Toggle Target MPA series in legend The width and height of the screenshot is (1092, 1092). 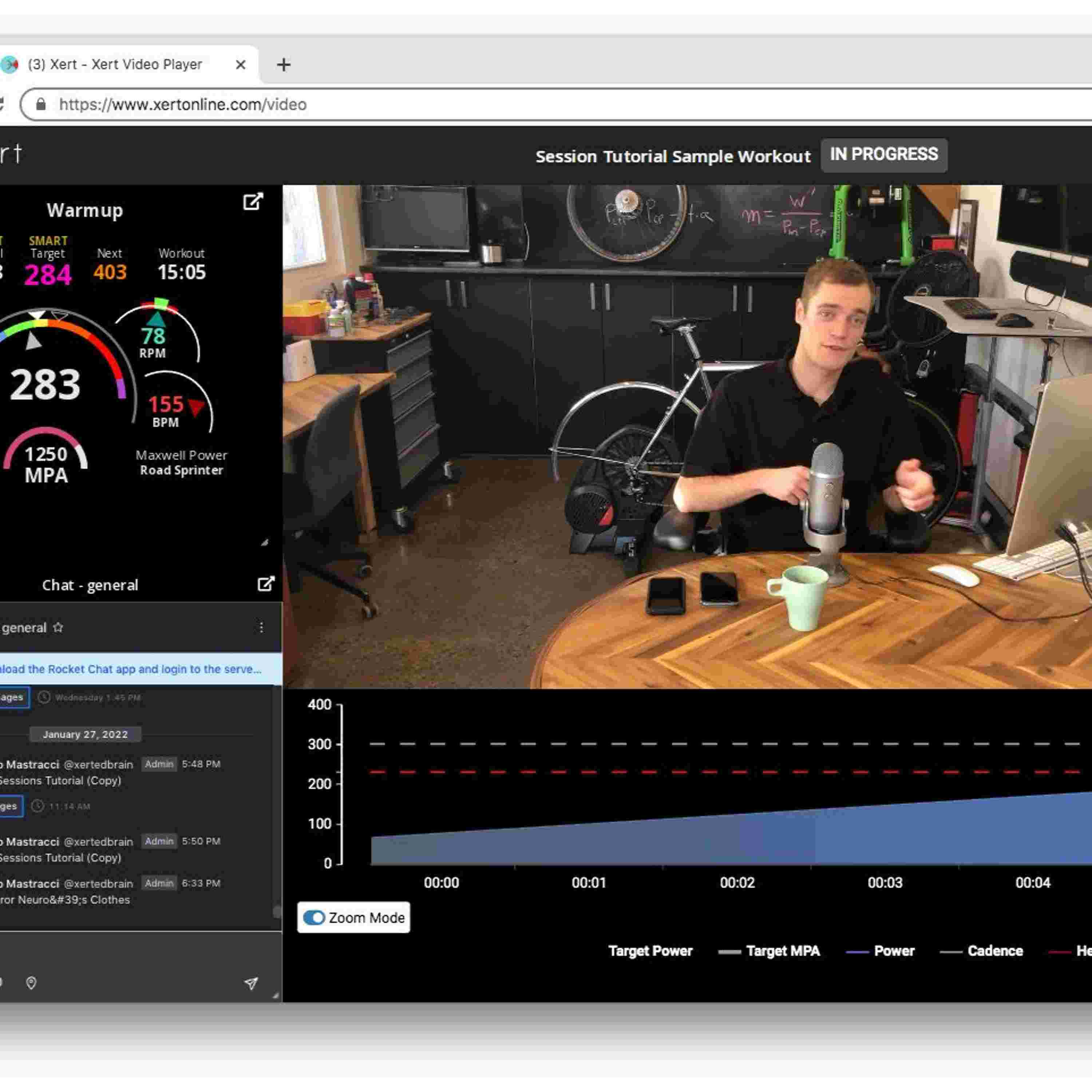point(782,951)
